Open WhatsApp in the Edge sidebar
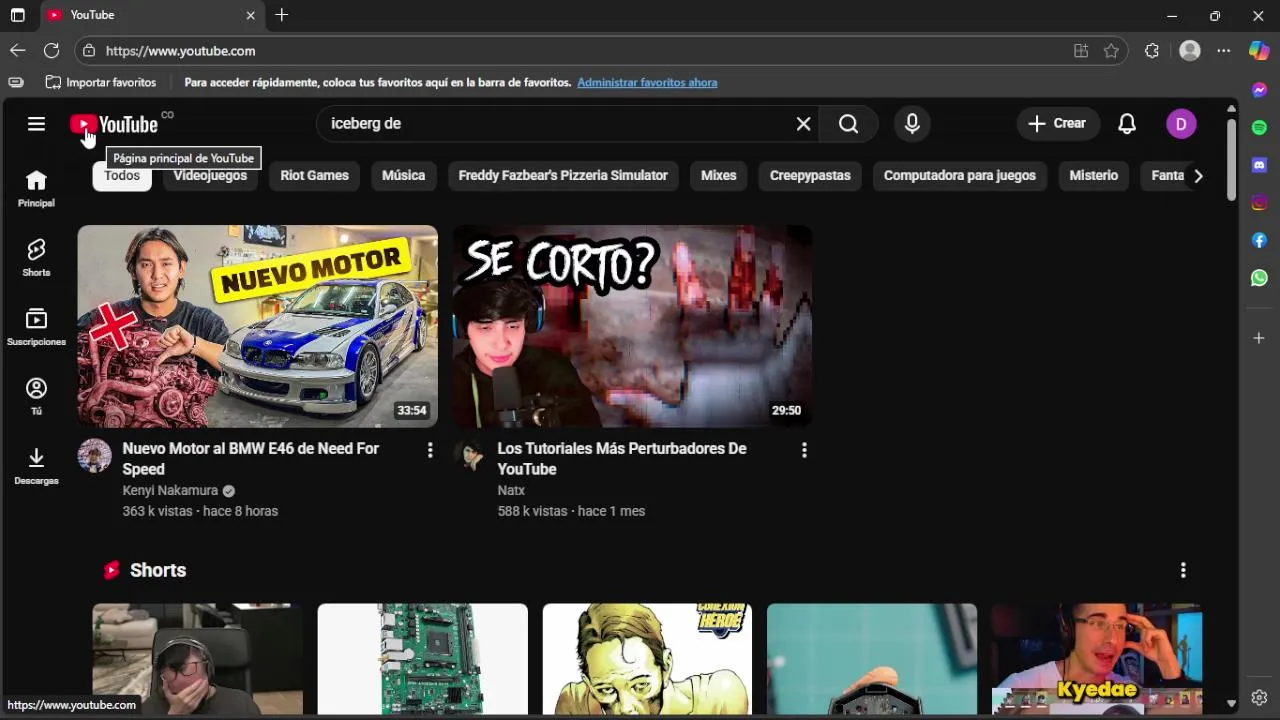The width and height of the screenshot is (1280, 720). coord(1259,278)
